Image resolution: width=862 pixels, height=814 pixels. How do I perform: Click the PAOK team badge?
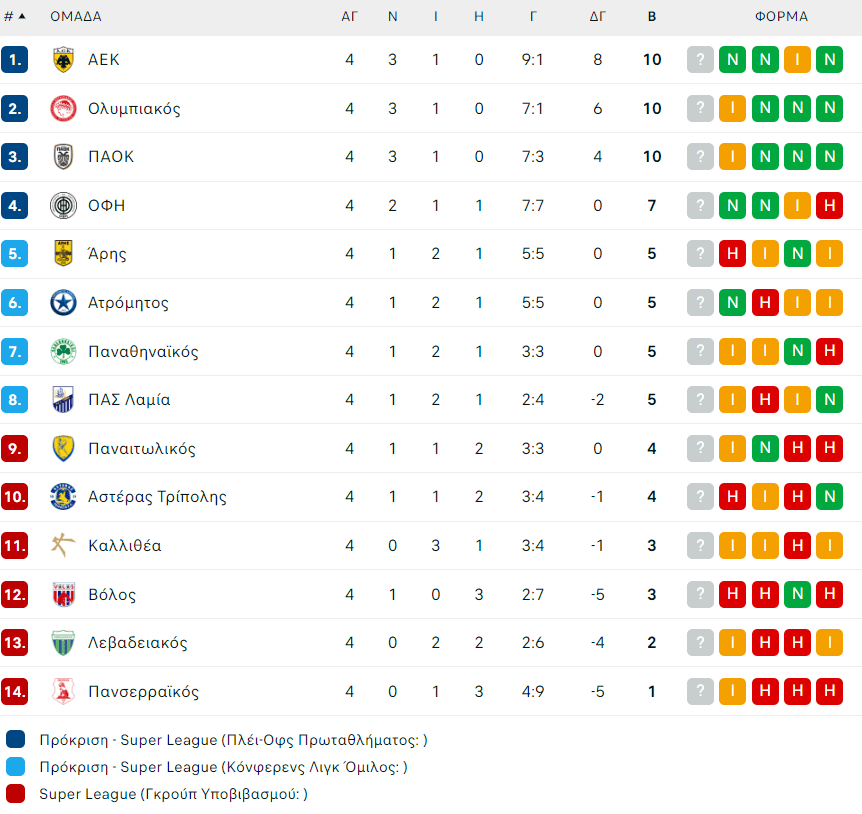click(63, 157)
